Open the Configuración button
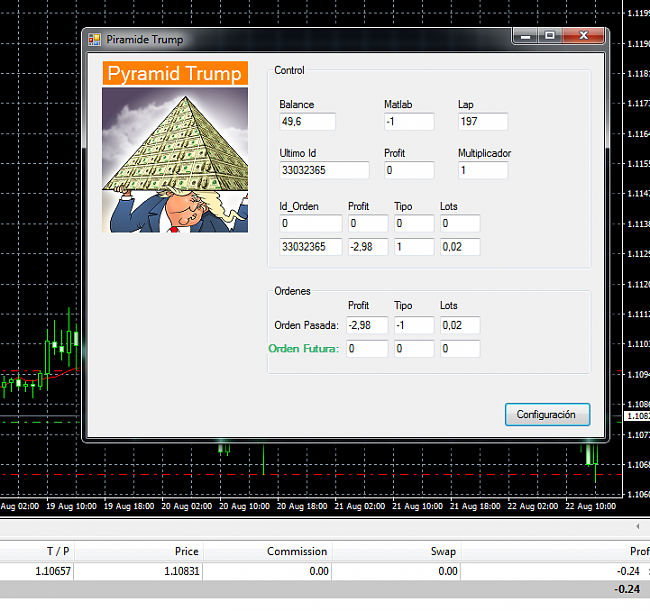The image size is (650, 611). point(546,414)
